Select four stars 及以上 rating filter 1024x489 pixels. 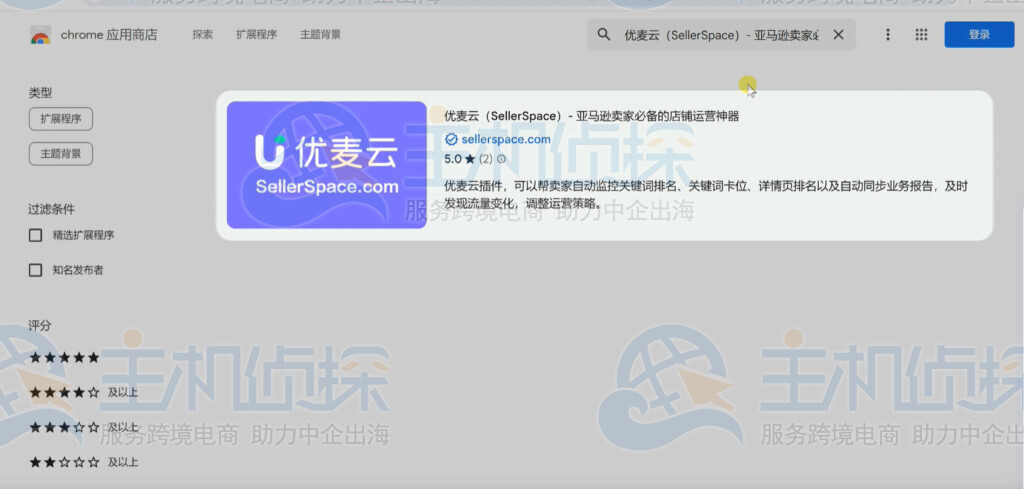84,392
